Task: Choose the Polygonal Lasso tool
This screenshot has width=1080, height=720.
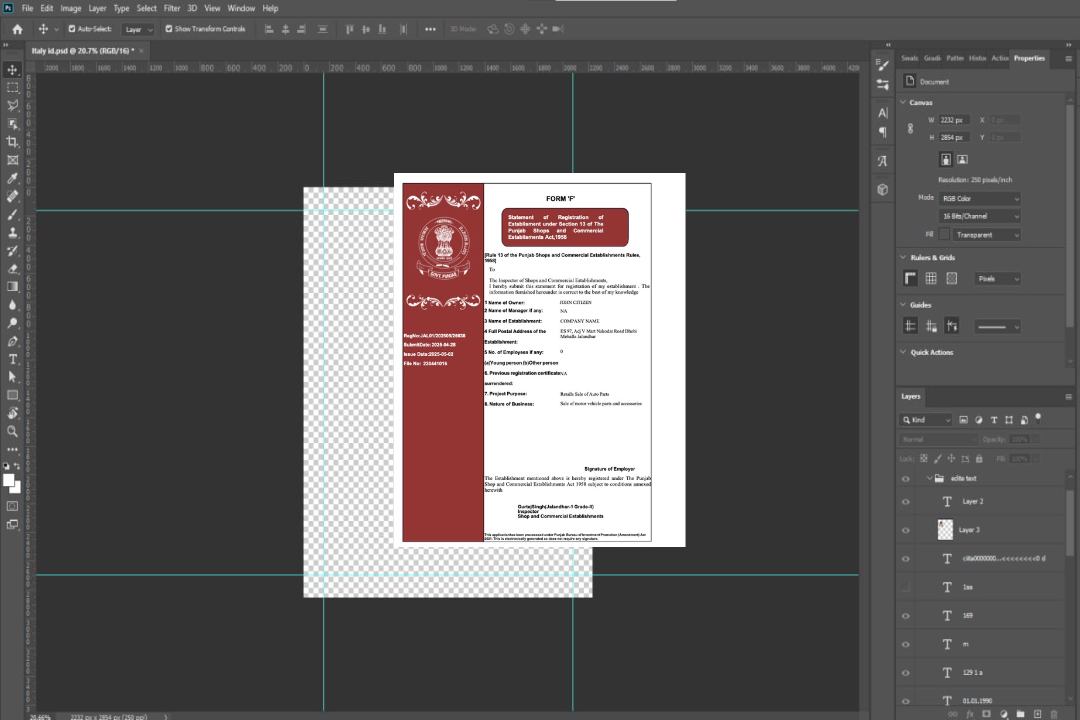Action: tap(12, 105)
